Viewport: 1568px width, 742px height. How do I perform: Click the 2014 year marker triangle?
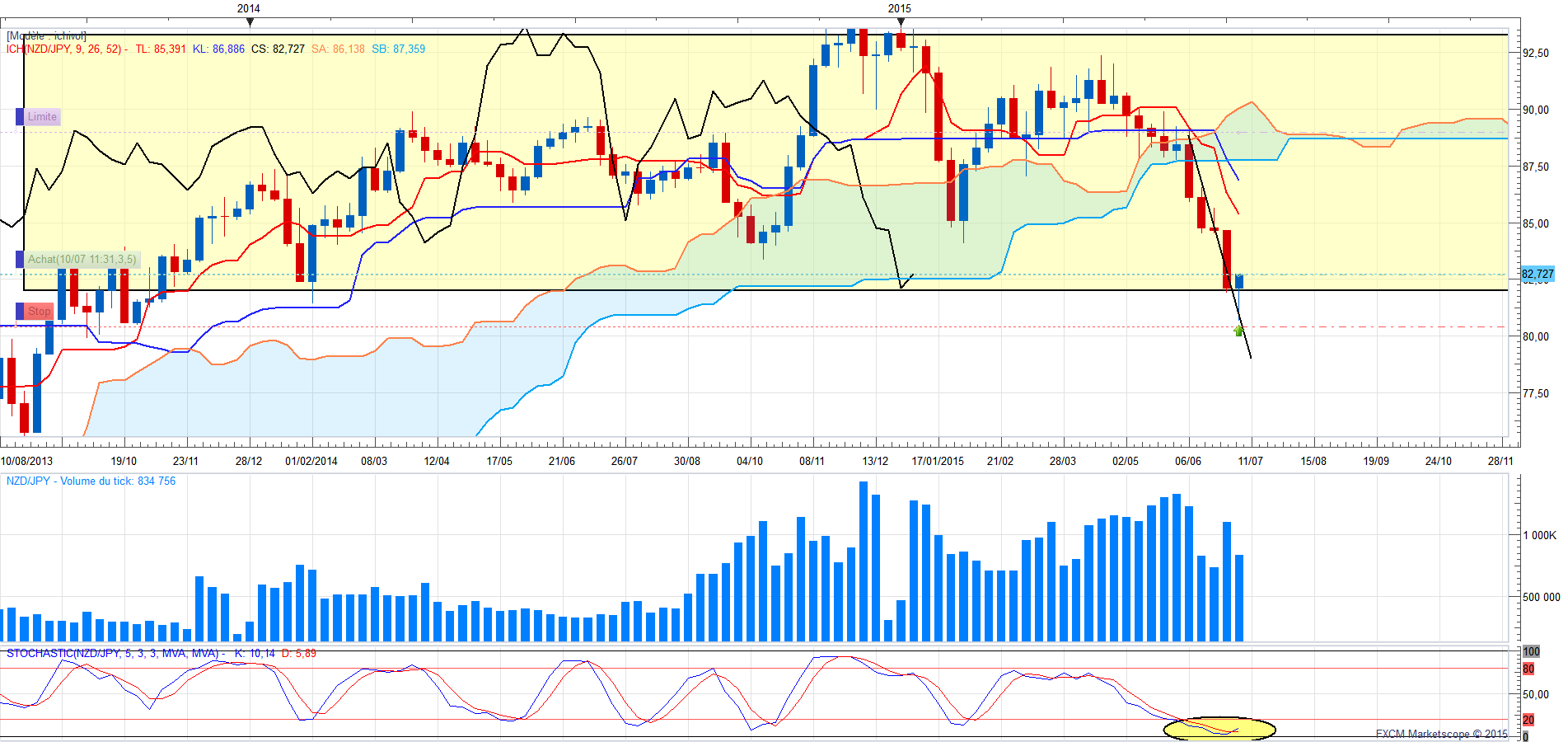(x=250, y=22)
